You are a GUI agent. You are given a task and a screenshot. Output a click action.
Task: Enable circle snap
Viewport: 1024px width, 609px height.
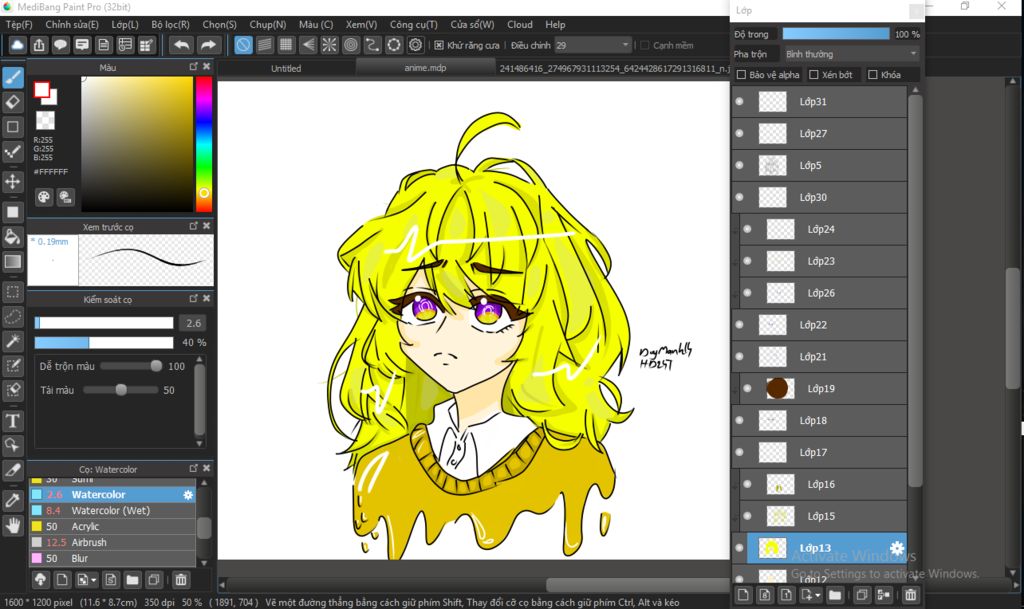pyautogui.click(x=394, y=45)
